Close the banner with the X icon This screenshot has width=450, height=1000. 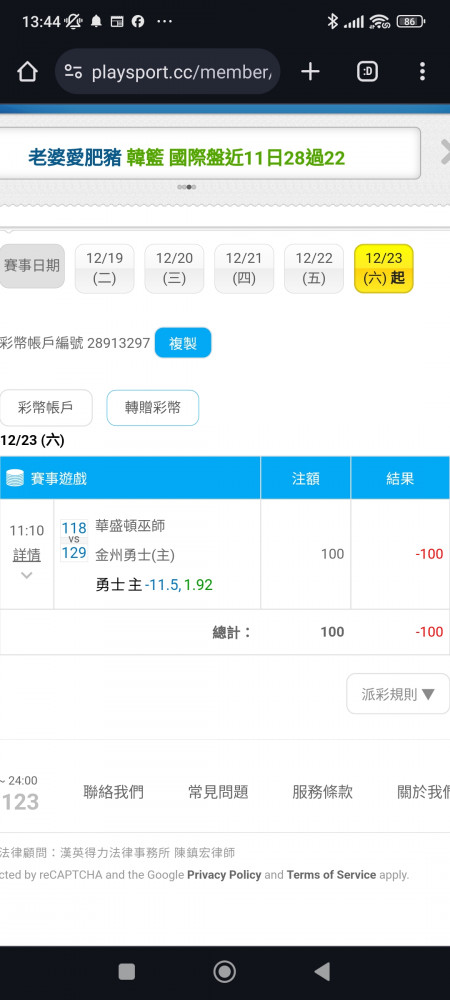click(444, 153)
